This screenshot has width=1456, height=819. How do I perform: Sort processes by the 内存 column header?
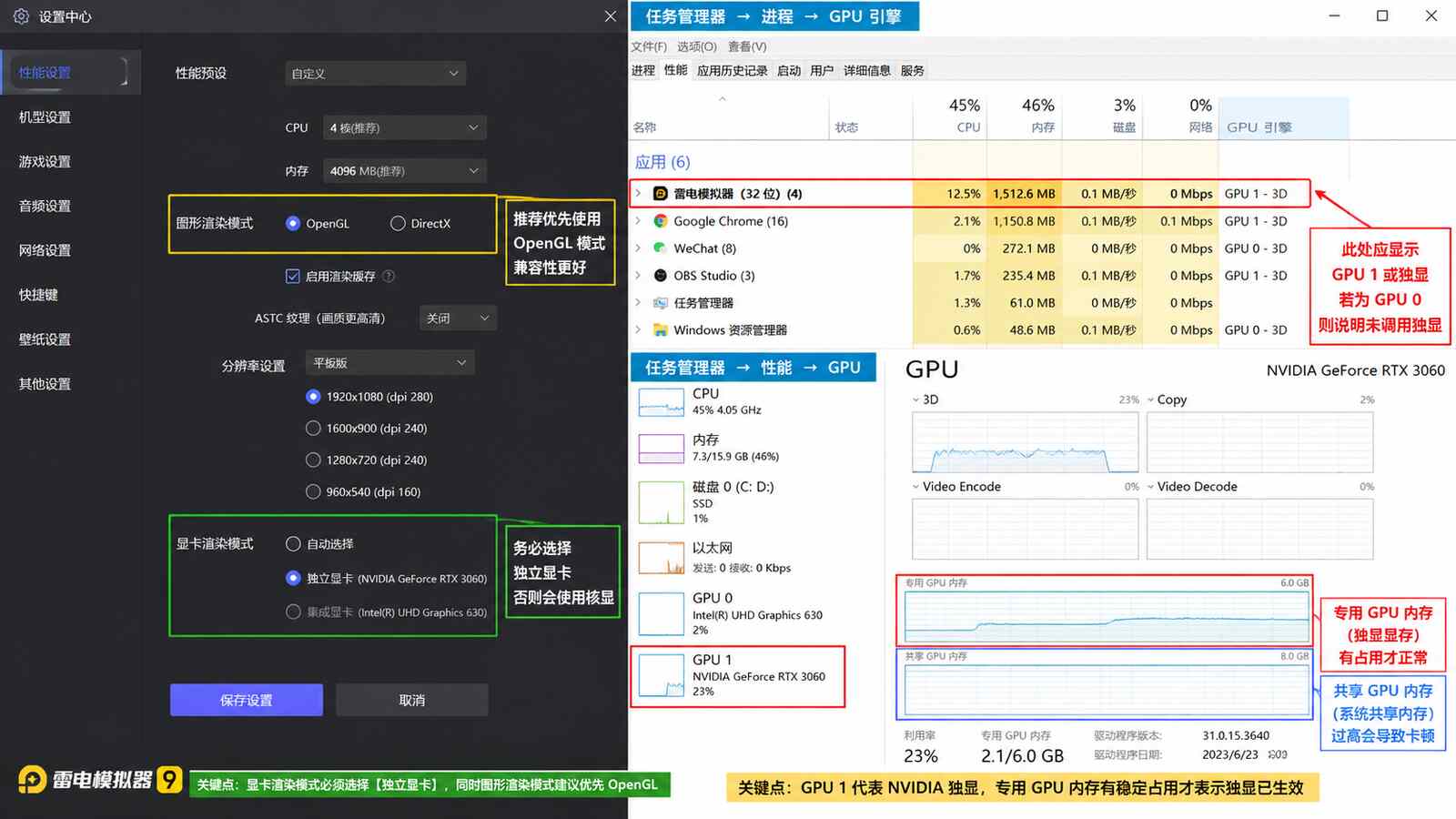[1023, 117]
